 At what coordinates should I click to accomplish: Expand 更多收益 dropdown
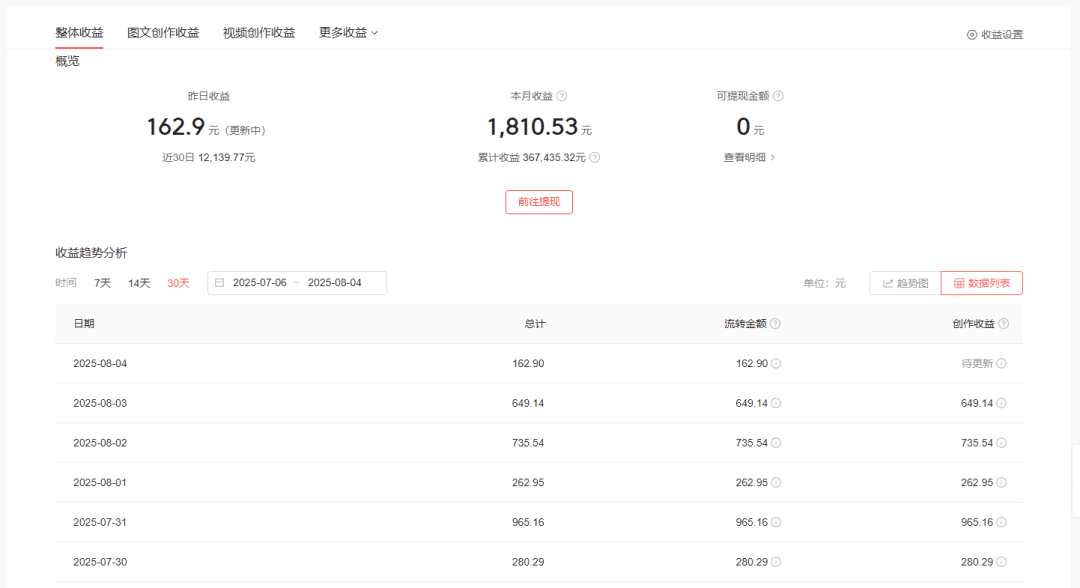(349, 32)
